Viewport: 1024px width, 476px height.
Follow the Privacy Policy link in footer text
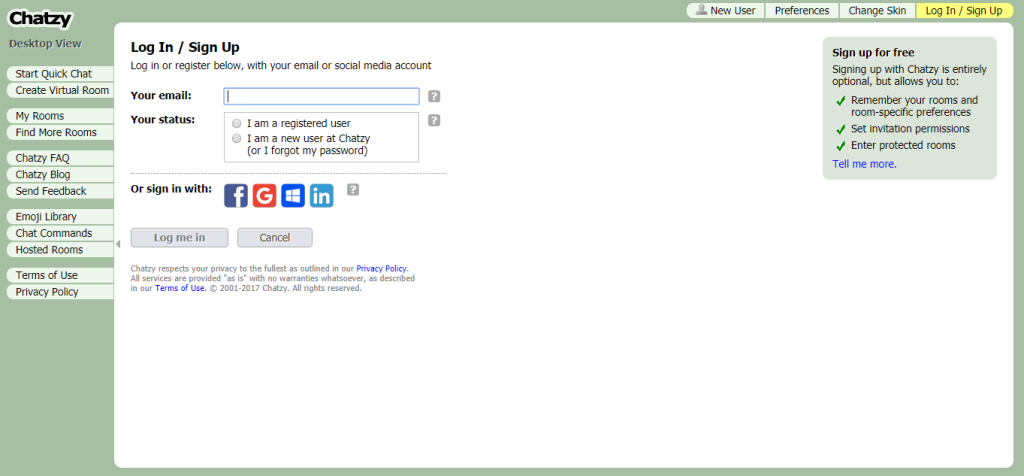(382, 268)
